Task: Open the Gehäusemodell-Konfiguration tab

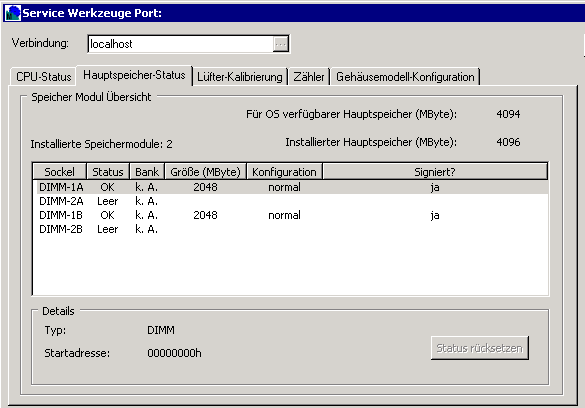Action: coord(405,77)
